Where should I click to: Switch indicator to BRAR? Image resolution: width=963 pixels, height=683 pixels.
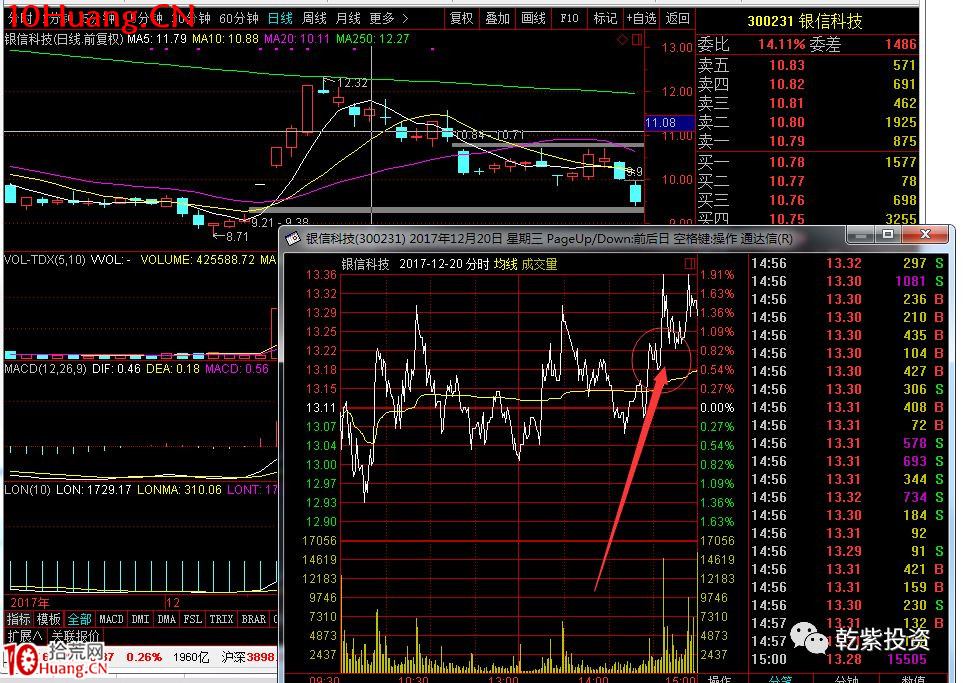254,619
